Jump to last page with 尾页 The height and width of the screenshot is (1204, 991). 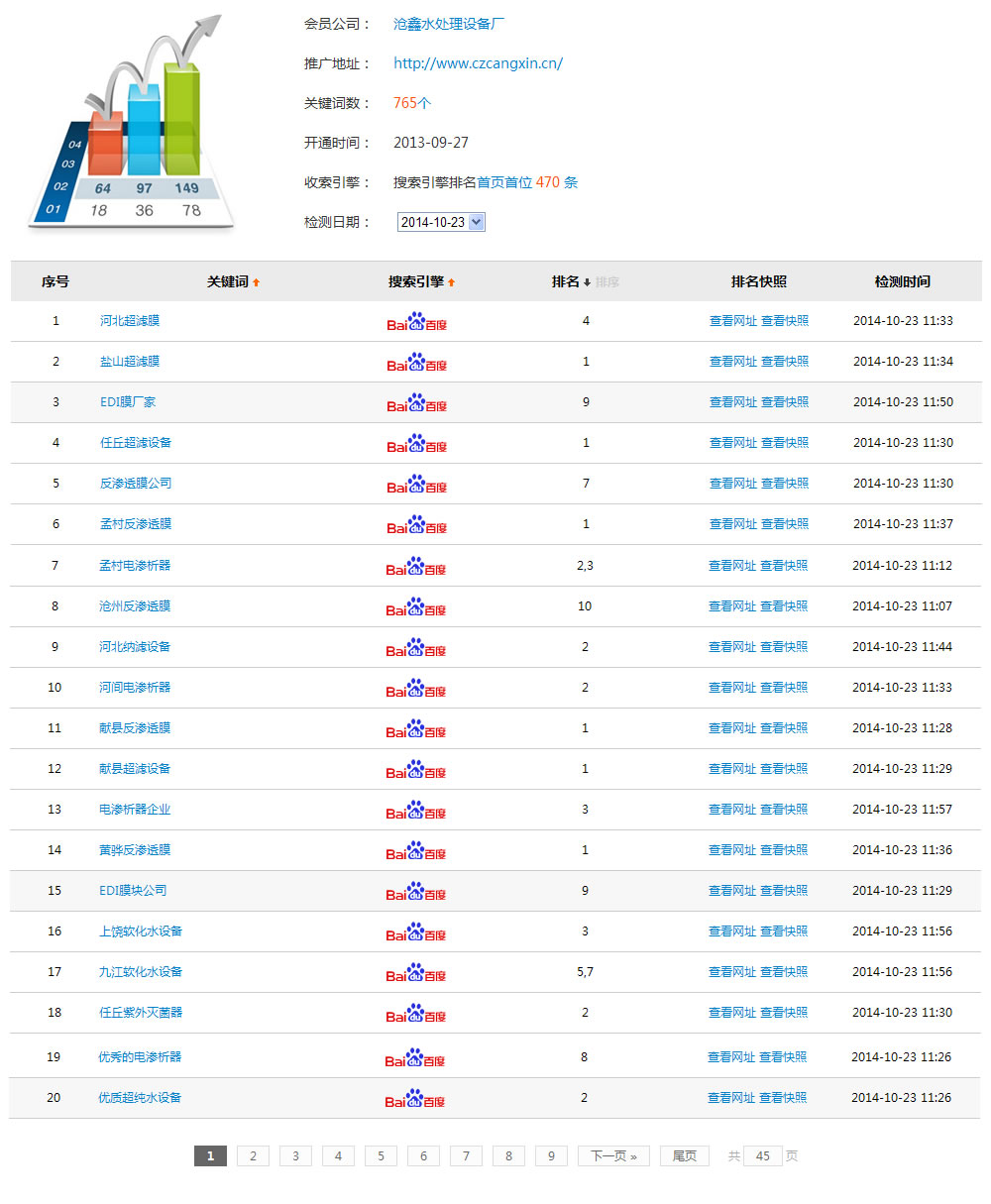[684, 1156]
